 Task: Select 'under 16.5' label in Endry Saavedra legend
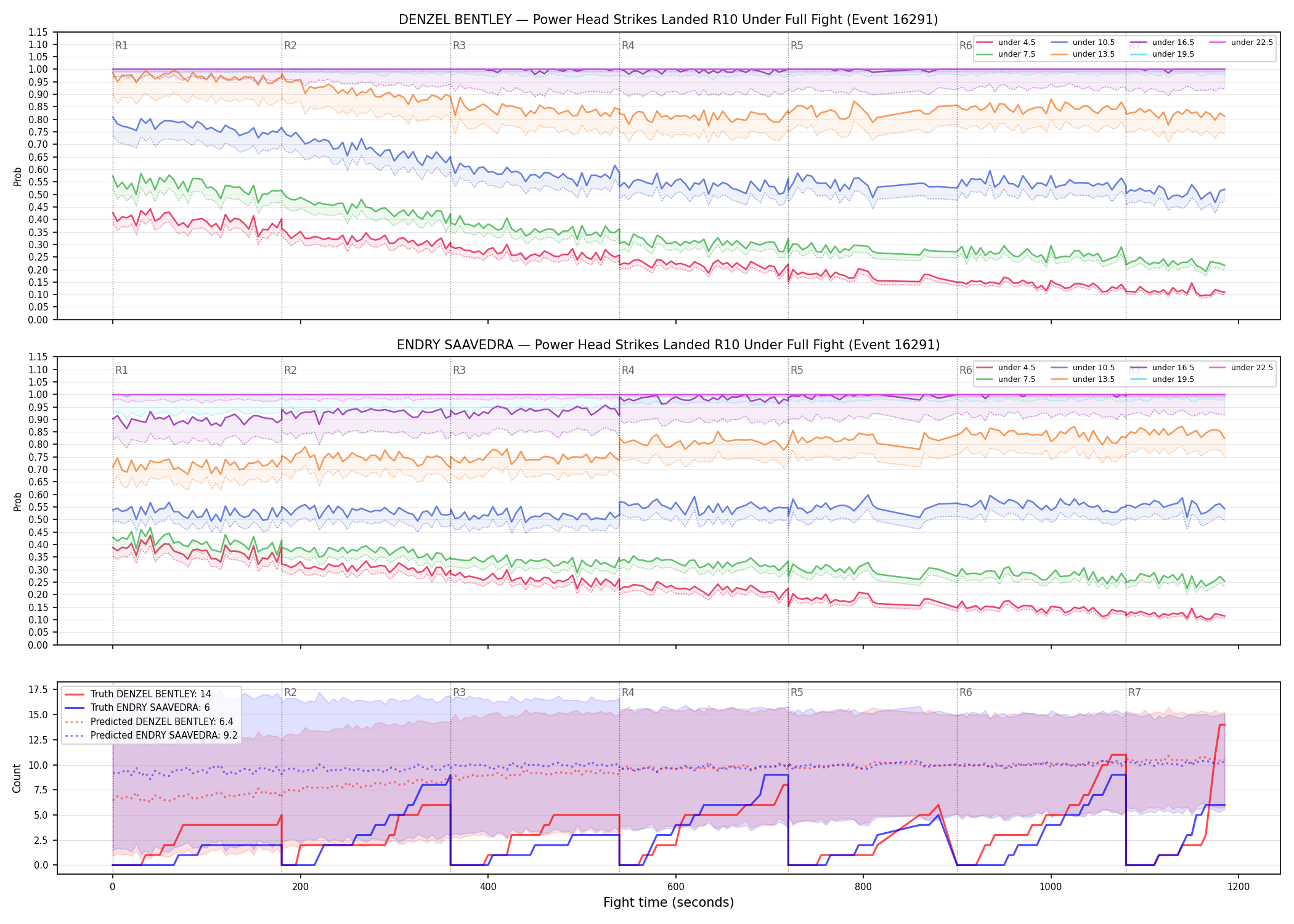click(x=1173, y=368)
